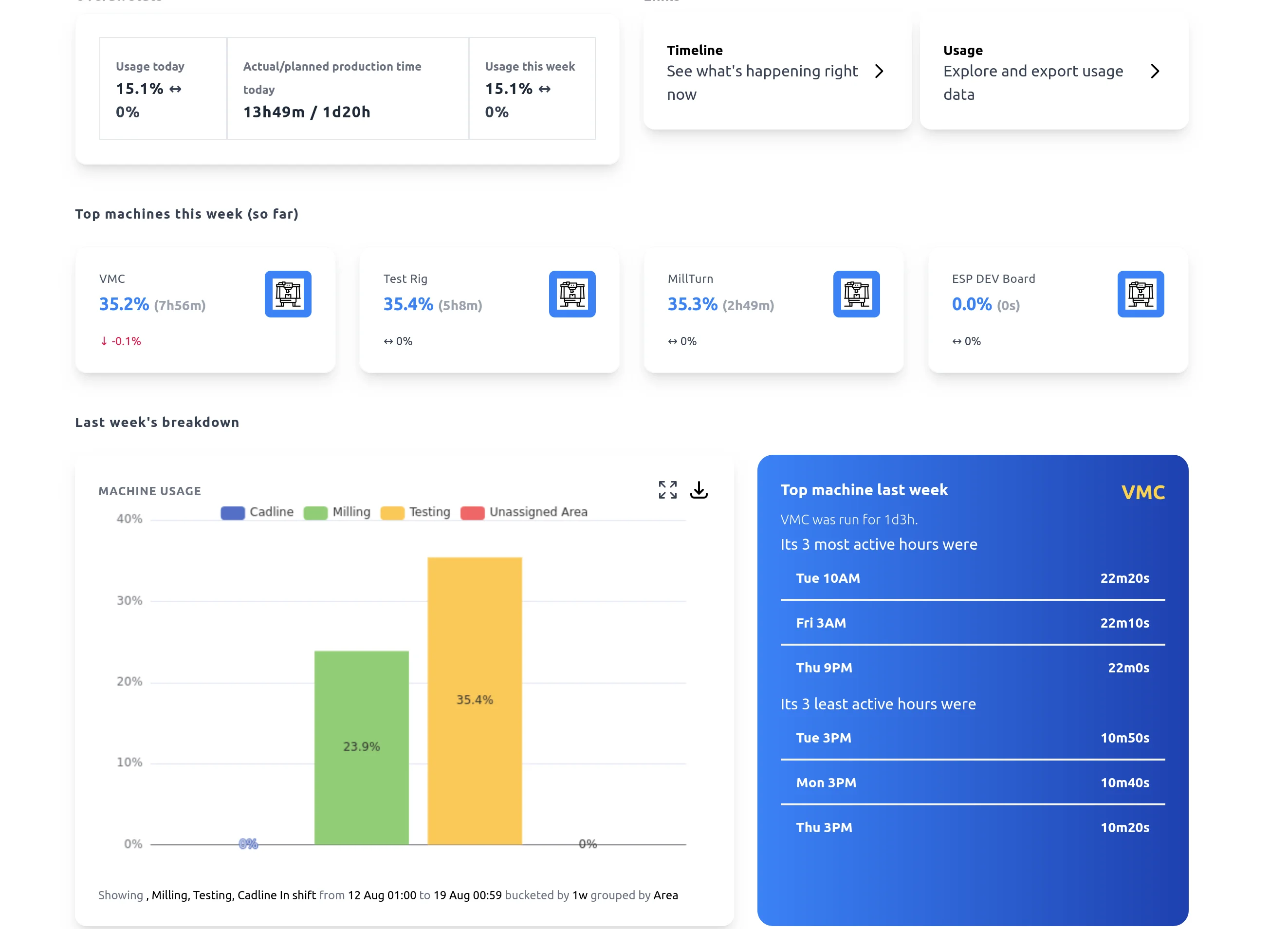Click the Tue 10AM most active hour row
The image size is (1288, 929).
click(972, 578)
